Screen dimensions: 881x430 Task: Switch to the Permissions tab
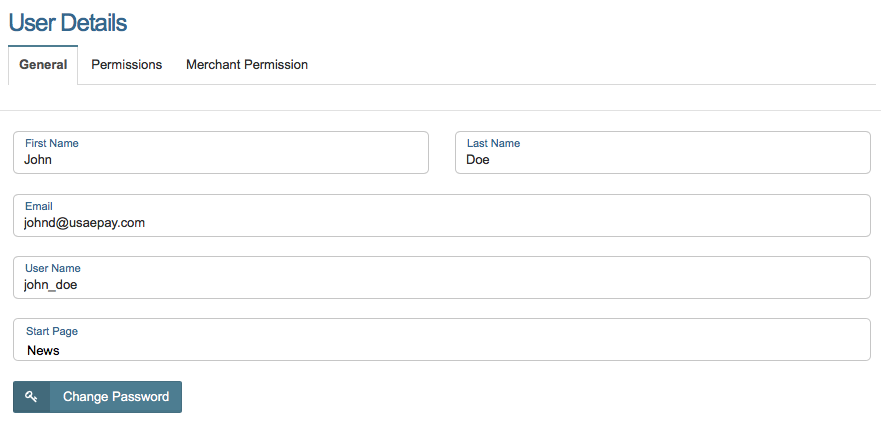(x=126, y=65)
